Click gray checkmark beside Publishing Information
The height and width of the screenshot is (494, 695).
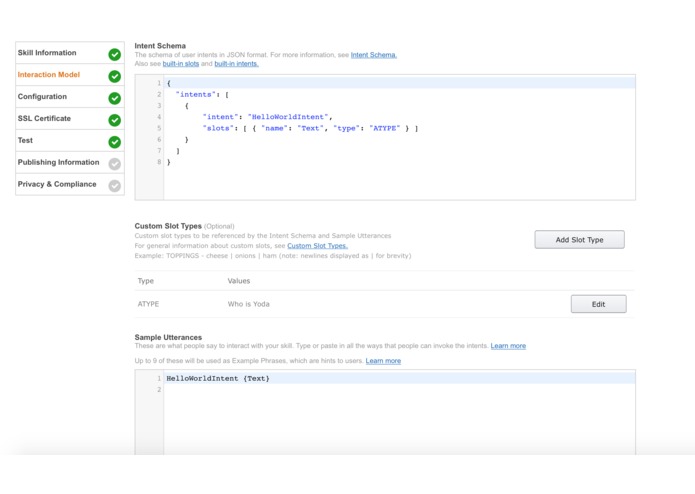115,164
